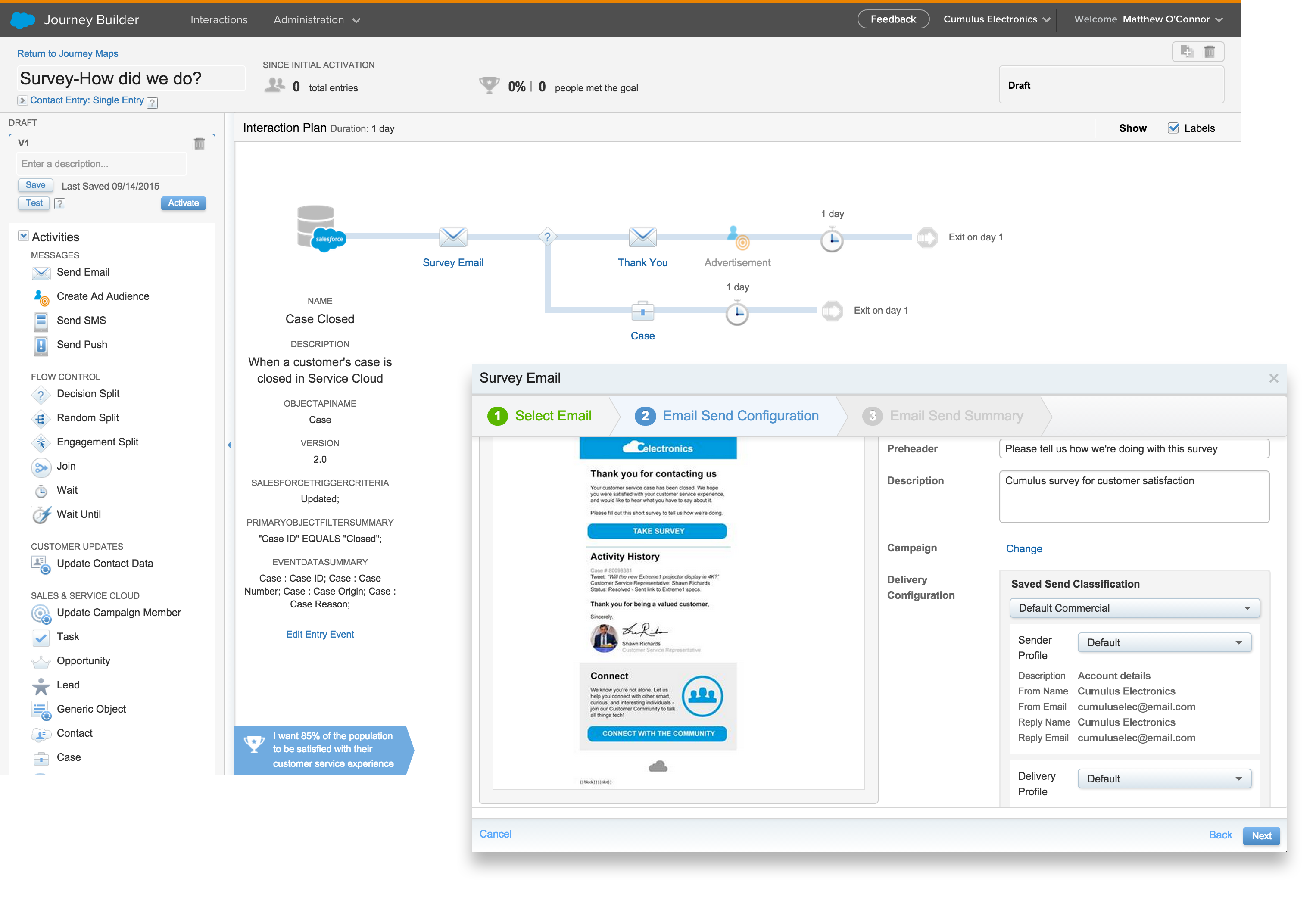Screen dimensions: 1316x900
Task: Select the Random Split activity icon
Action: click(41, 418)
